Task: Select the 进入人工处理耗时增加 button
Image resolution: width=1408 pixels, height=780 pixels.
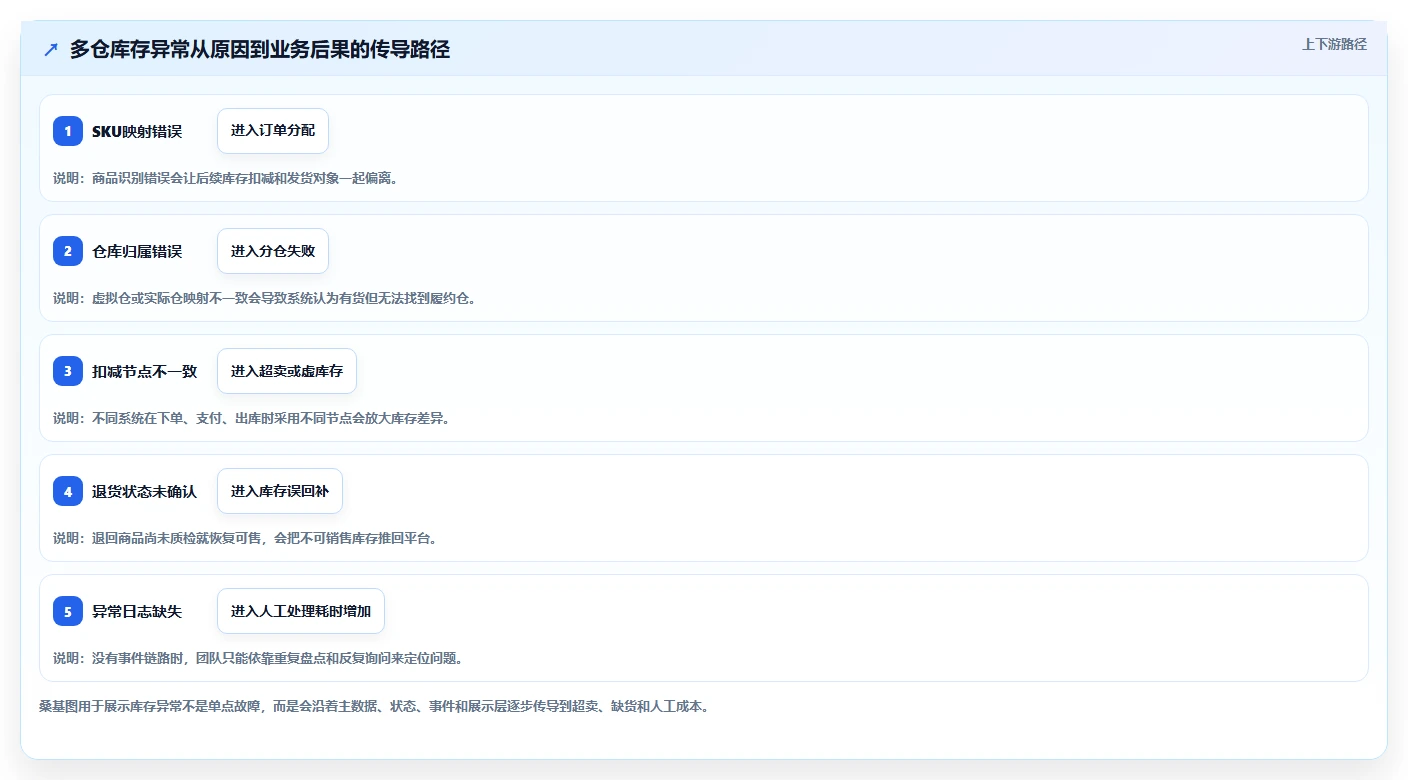Action: tap(301, 611)
